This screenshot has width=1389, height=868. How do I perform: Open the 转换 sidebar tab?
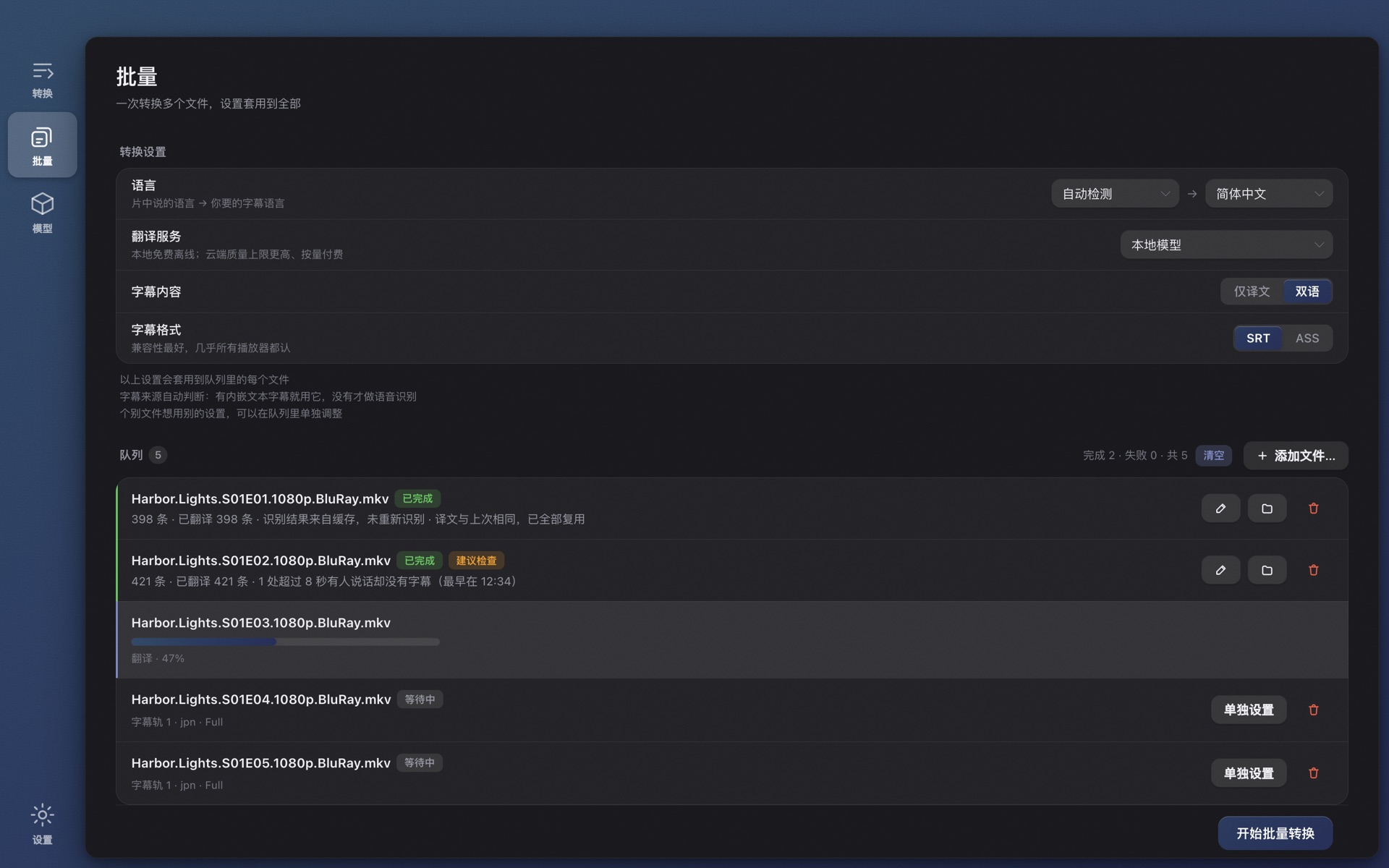pyautogui.click(x=42, y=80)
